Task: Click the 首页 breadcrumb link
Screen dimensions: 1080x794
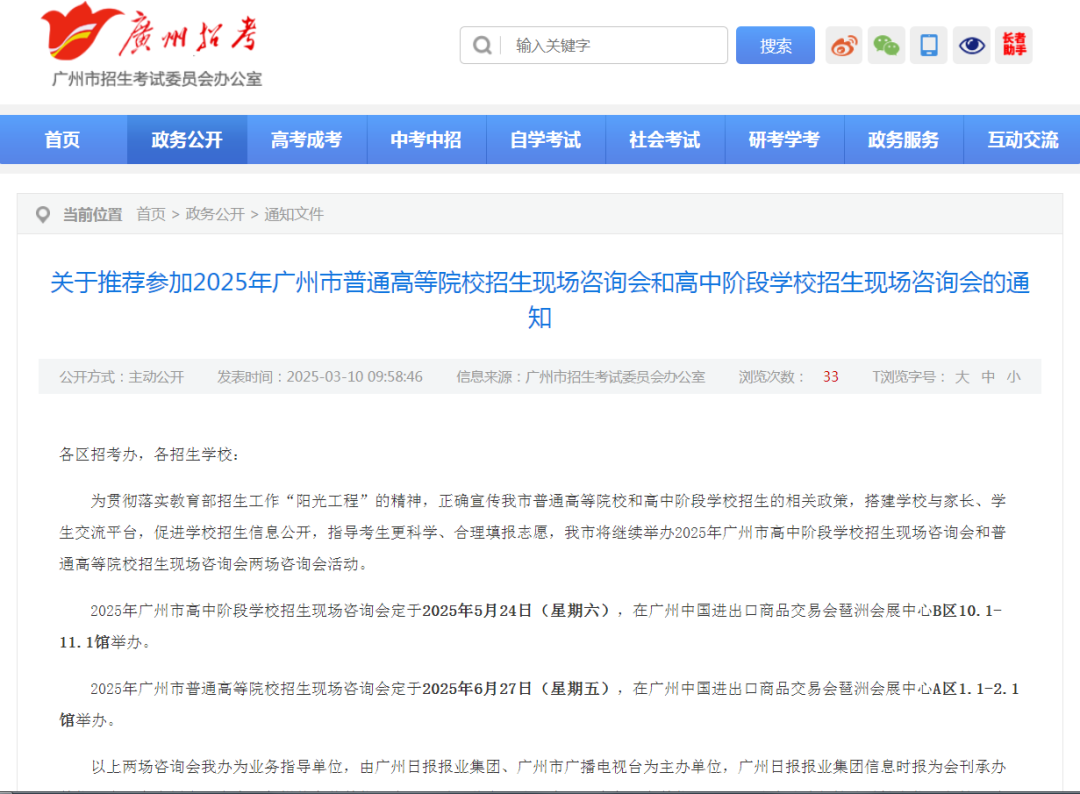Action: 151,214
